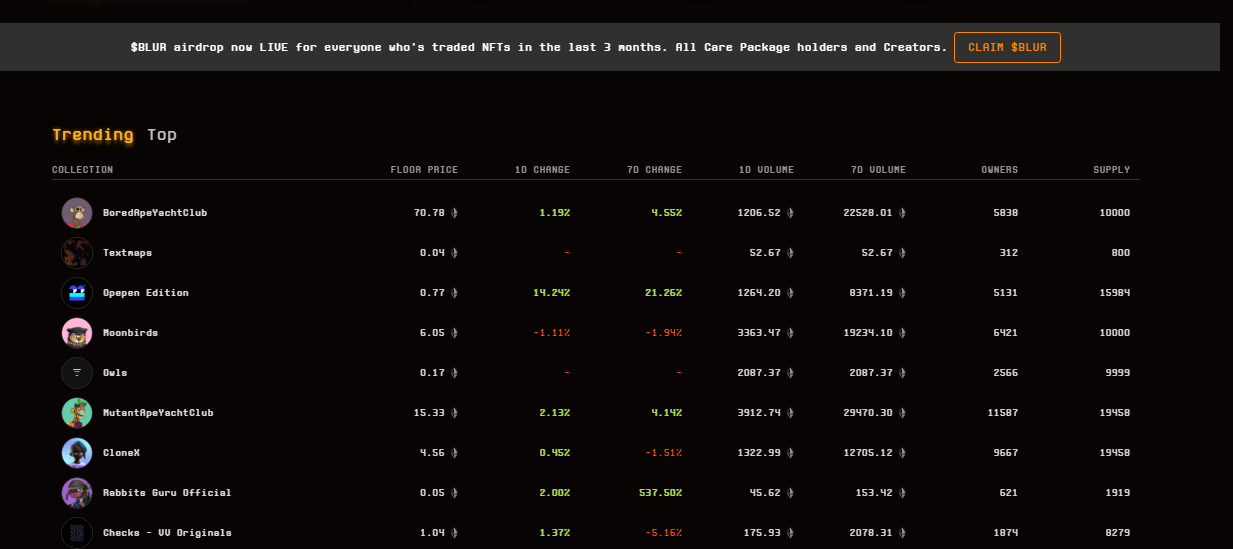The width and height of the screenshot is (1233, 549).
Task: Open the Rabbits Guru Official name
Action: [x=167, y=493]
